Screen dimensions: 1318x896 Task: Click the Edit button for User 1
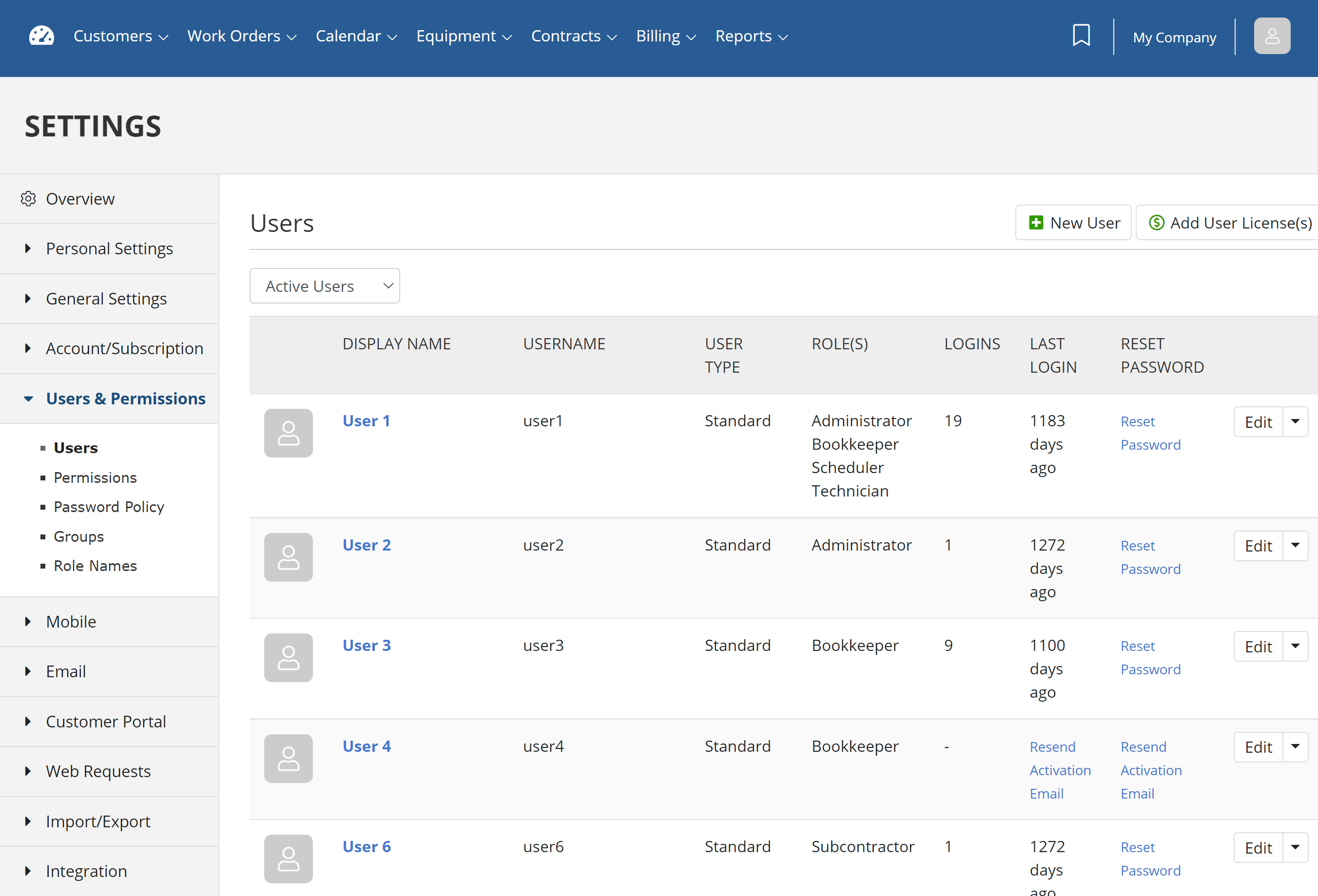pyautogui.click(x=1258, y=421)
